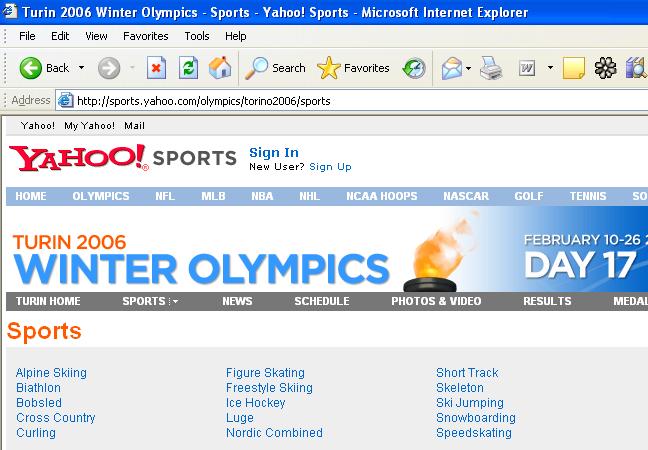Screen dimensions: 648x450
Task: Open the Ice Hockey link
Action: point(256,403)
